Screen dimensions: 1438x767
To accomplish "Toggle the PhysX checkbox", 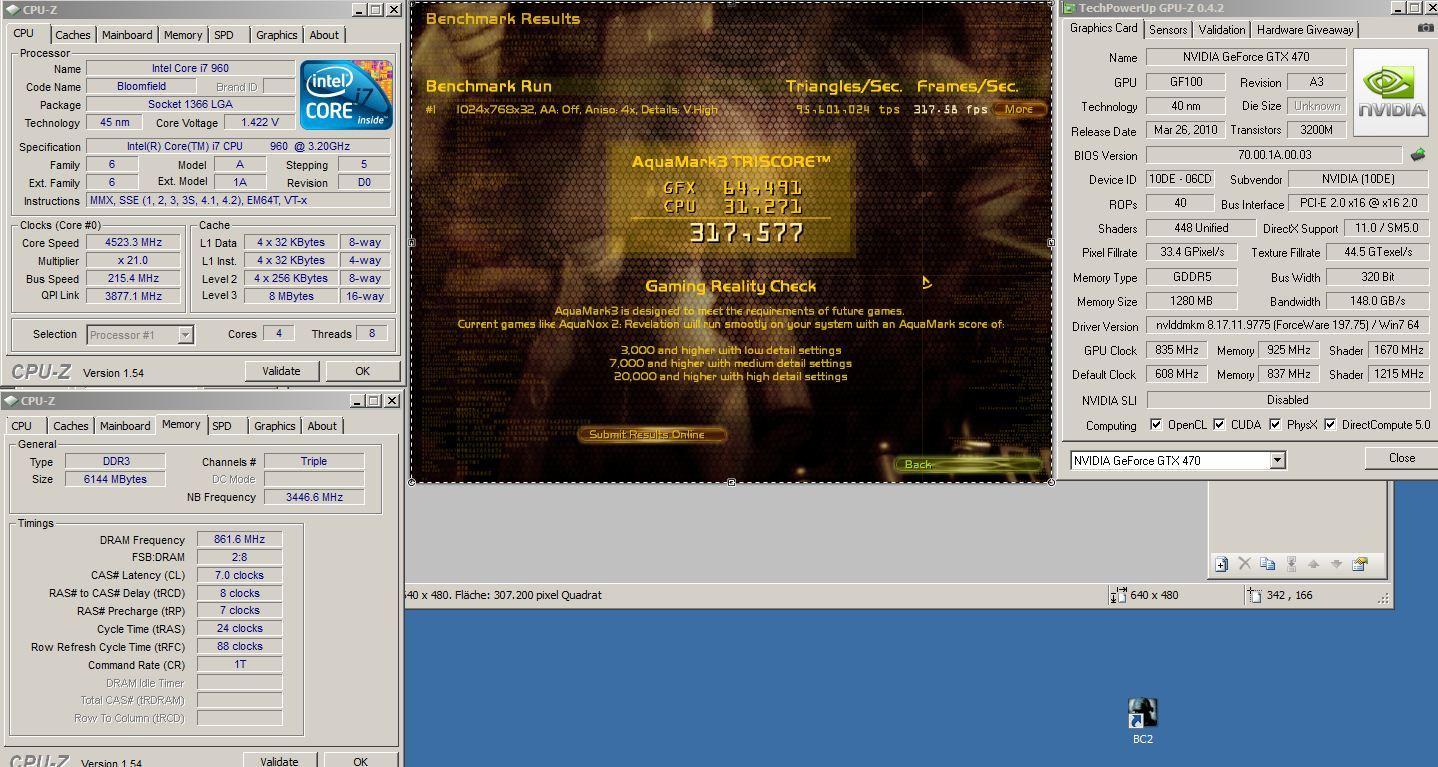I will tap(1275, 425).
